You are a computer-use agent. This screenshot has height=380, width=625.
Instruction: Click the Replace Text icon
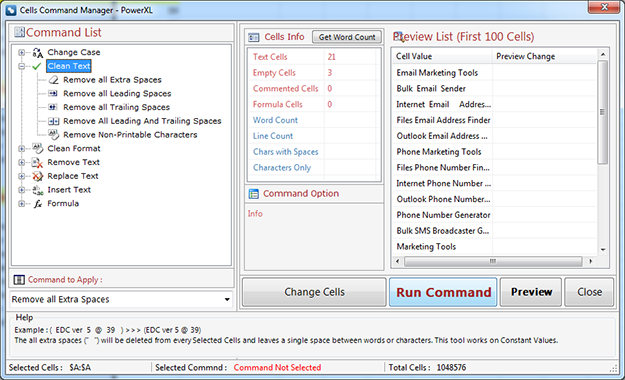pyautogui.click(x=37, y=176)
